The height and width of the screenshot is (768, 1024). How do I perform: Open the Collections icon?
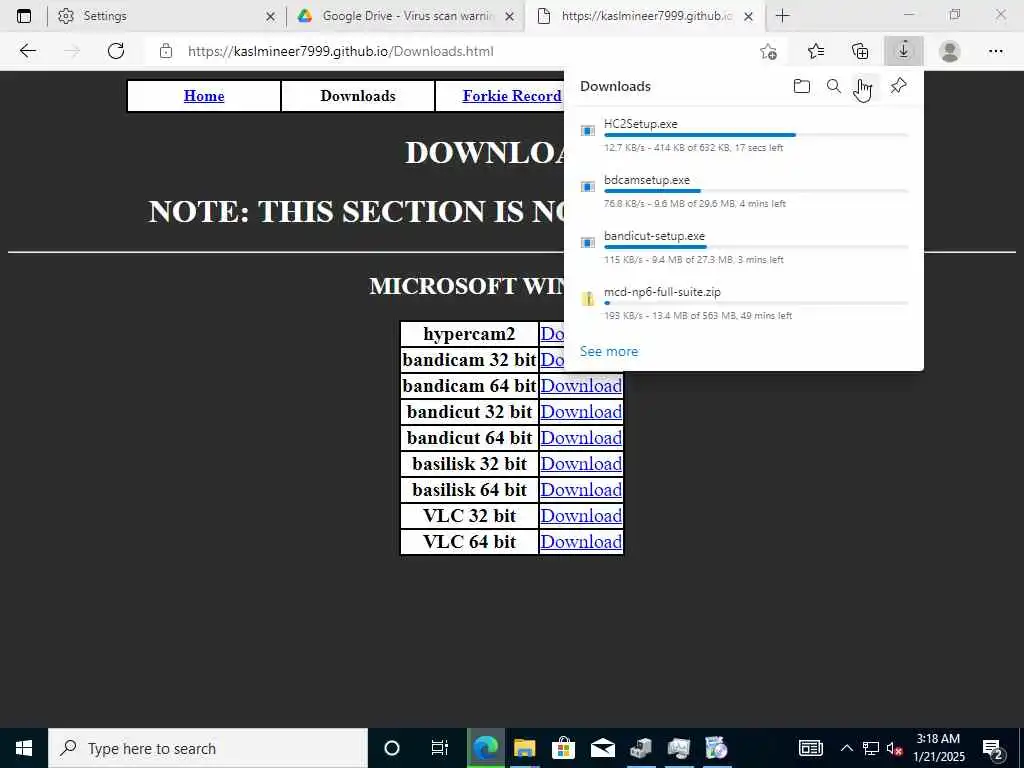pyautogui.click(x=860, y=51)
